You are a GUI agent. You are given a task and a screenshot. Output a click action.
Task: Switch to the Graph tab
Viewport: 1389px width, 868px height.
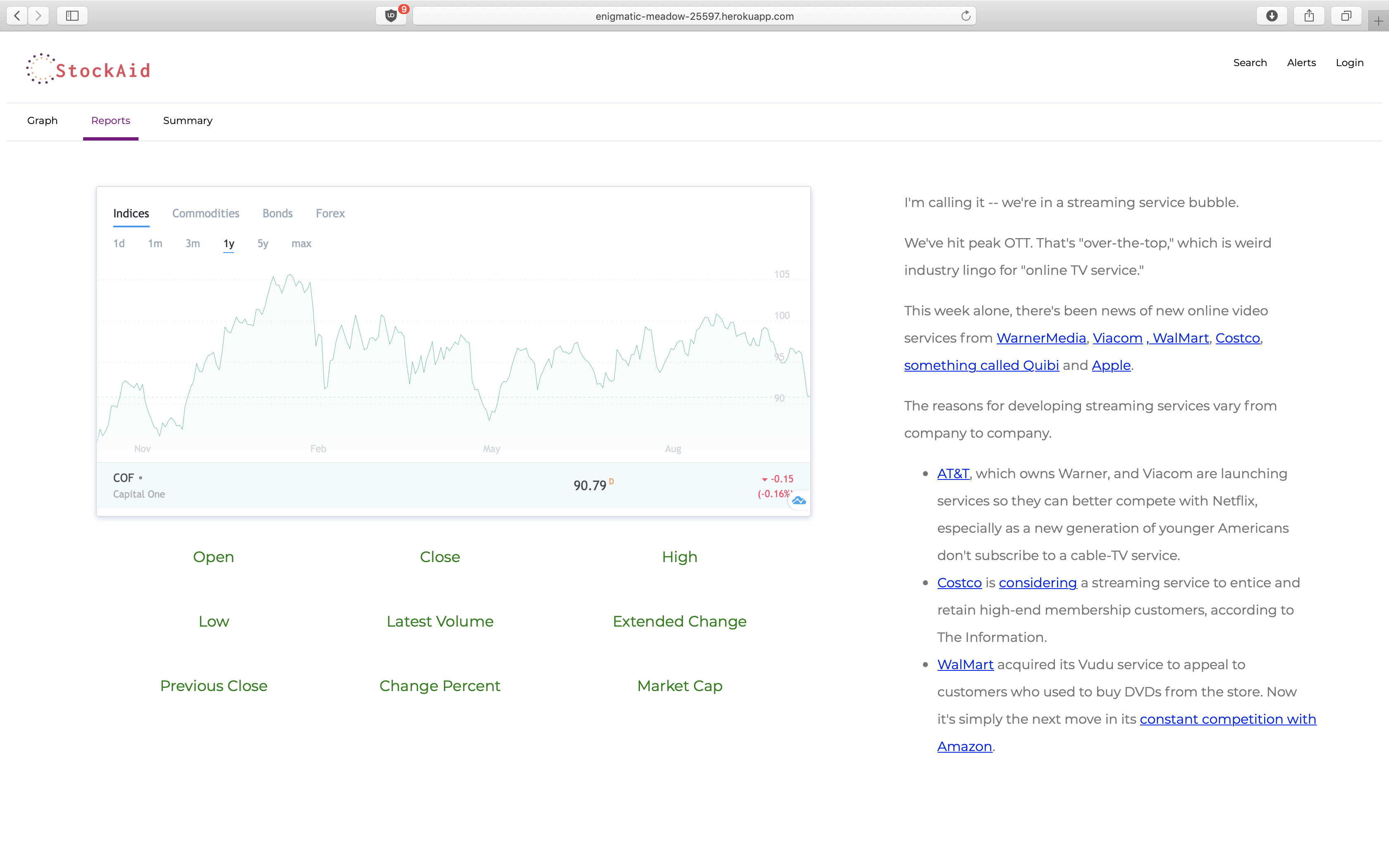click(43, 121)
